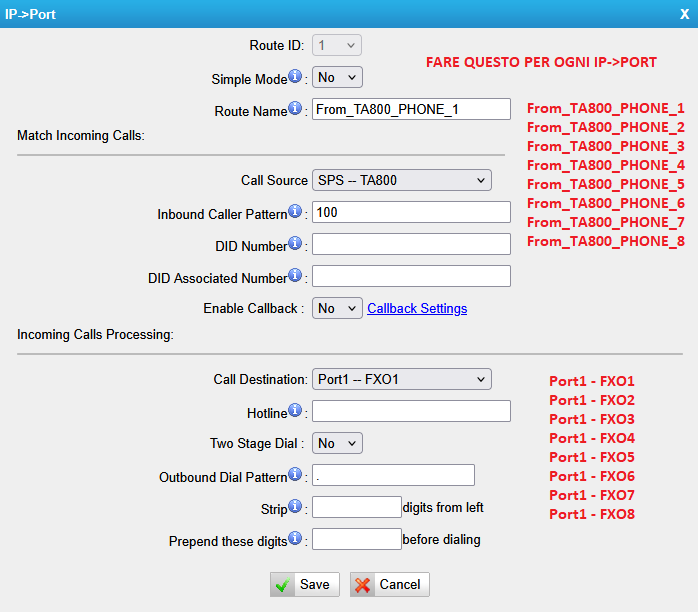Open the Two Stage Dial dropdown

point(337,442)
